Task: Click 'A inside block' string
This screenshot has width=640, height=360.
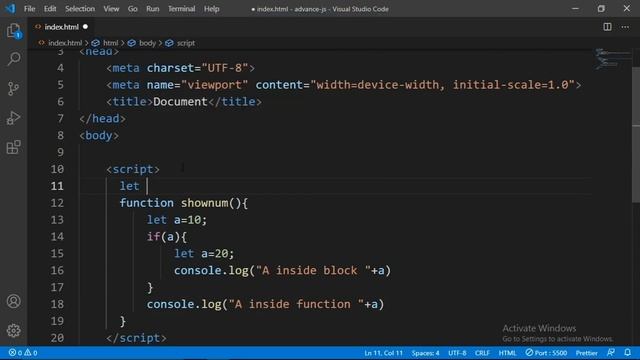Action: tap(313, 271)
